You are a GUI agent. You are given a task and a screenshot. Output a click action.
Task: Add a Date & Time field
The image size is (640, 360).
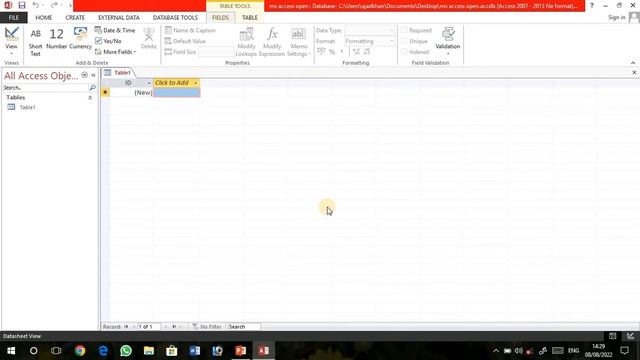(115, 30)
